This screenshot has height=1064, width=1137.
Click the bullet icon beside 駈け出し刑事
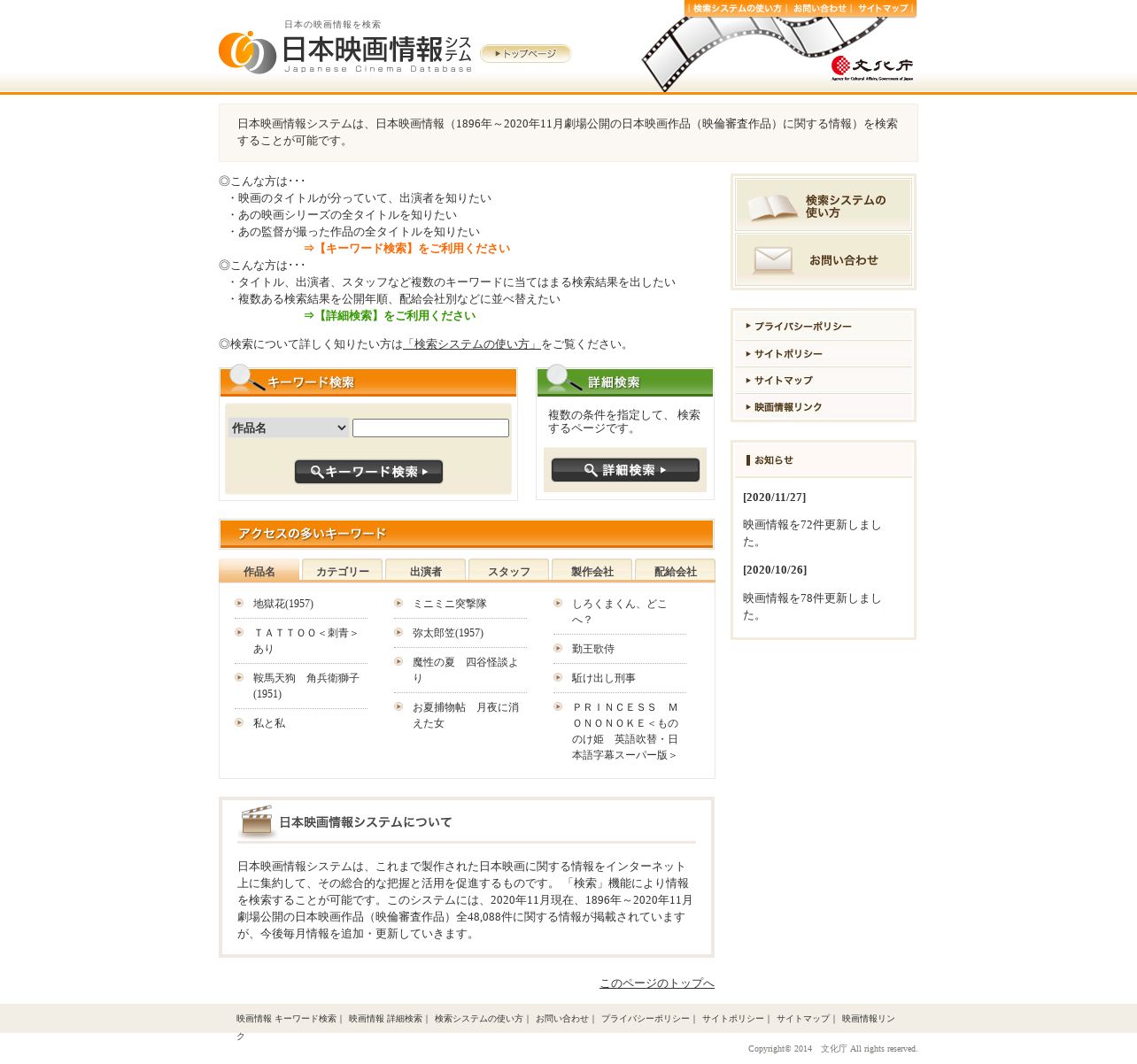click(x=558, y=677)
